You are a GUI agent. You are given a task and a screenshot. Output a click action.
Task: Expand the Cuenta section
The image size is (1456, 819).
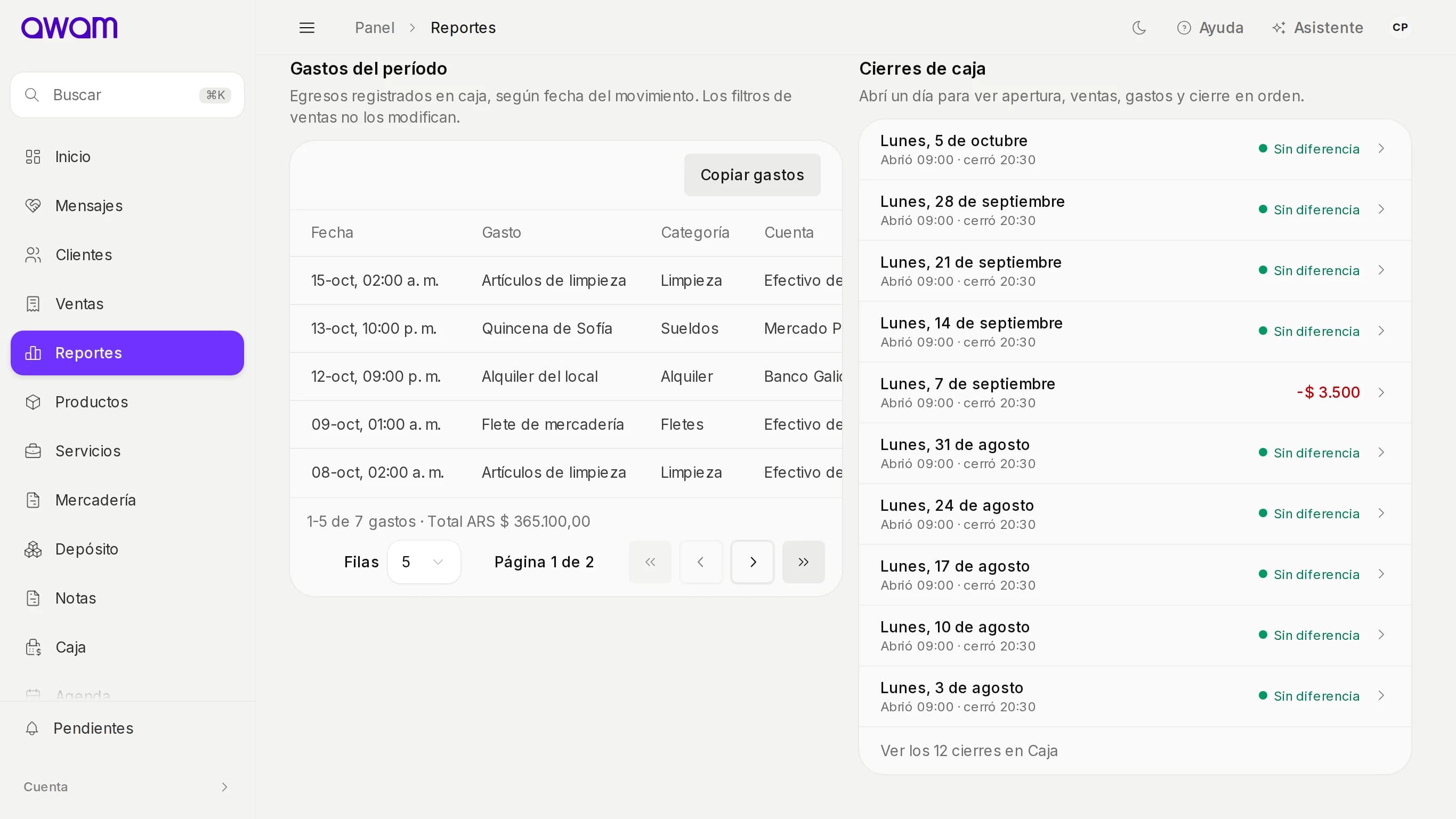[127, 788]
